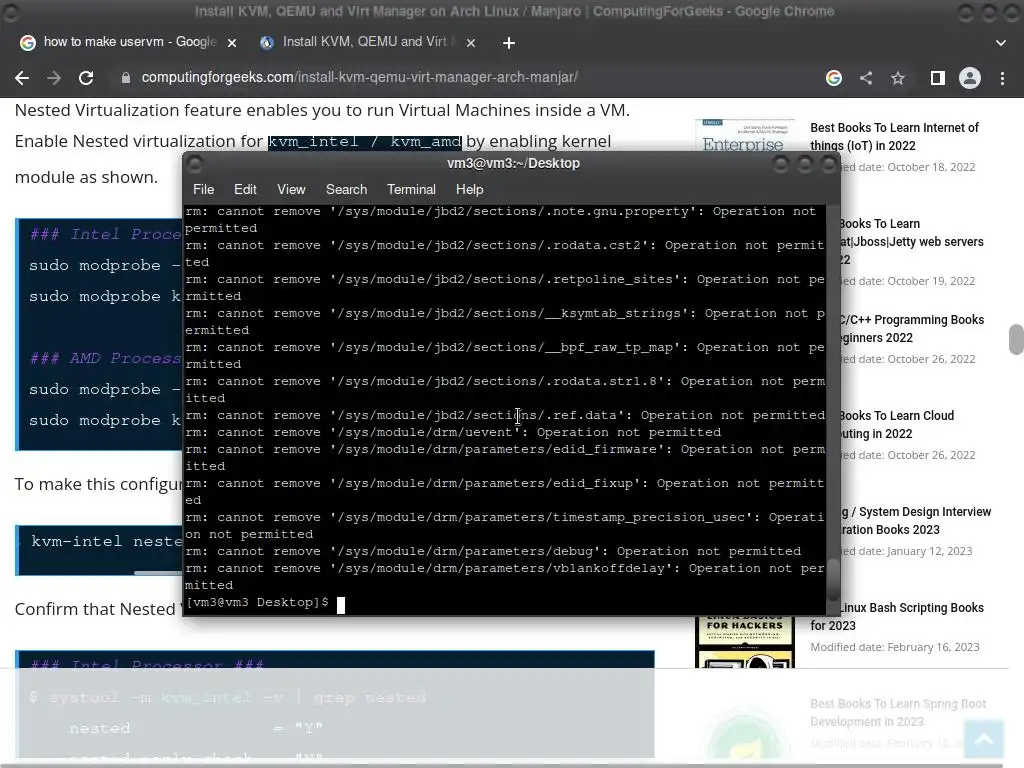Open 'Best Books To Learn Spring Boot' link

tap(898, 712)
